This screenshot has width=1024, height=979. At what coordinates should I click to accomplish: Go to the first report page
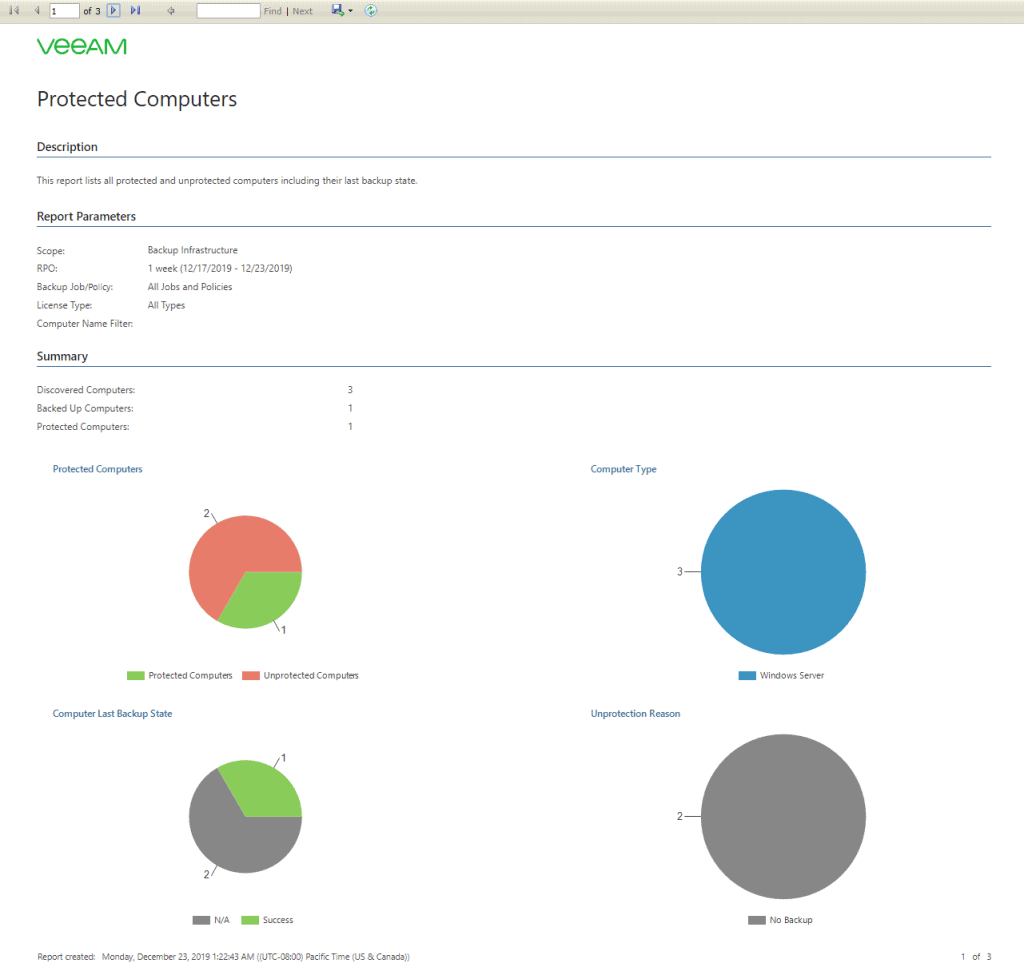(14, 10)
